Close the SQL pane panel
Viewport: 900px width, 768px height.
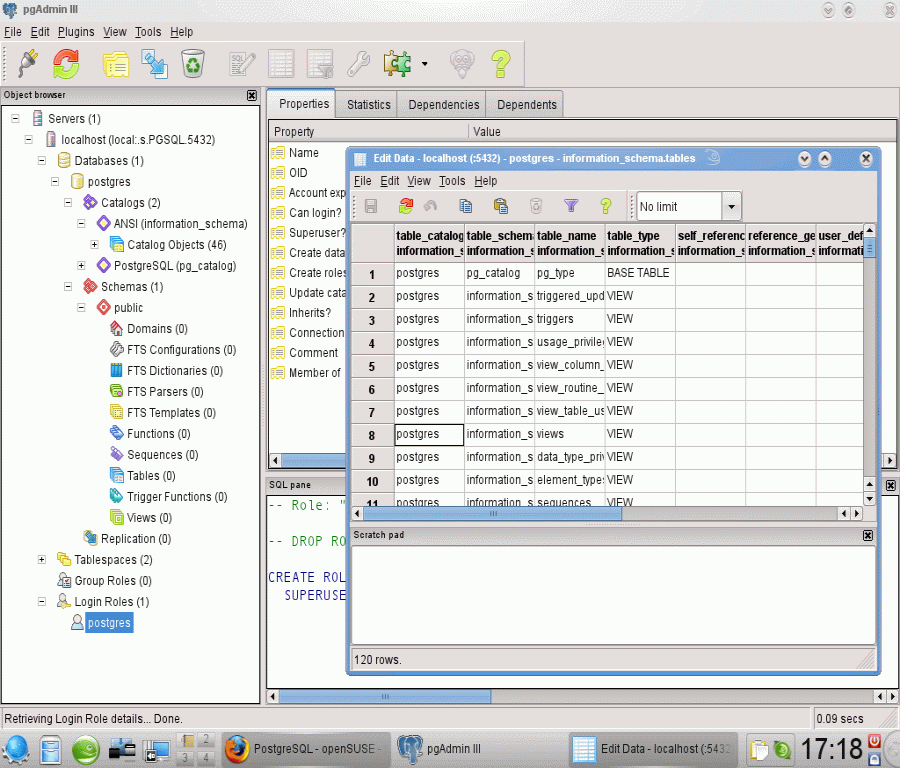click(890, 486)
